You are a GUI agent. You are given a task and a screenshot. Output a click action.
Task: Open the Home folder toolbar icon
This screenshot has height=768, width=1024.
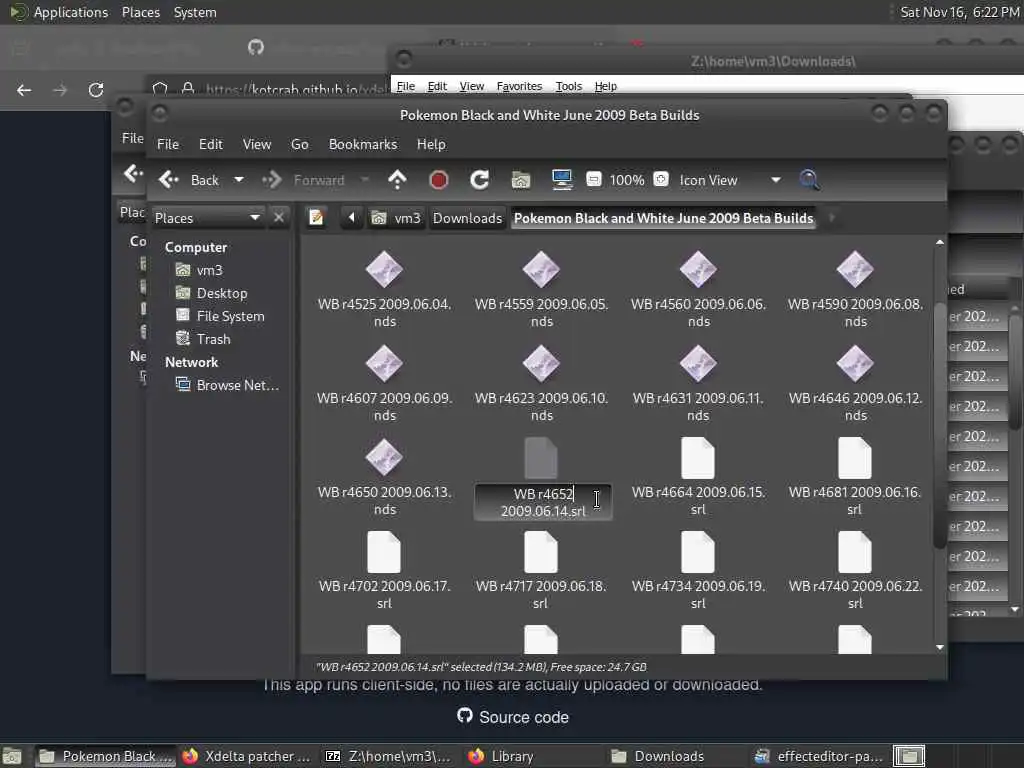click(x=520, y=180)
